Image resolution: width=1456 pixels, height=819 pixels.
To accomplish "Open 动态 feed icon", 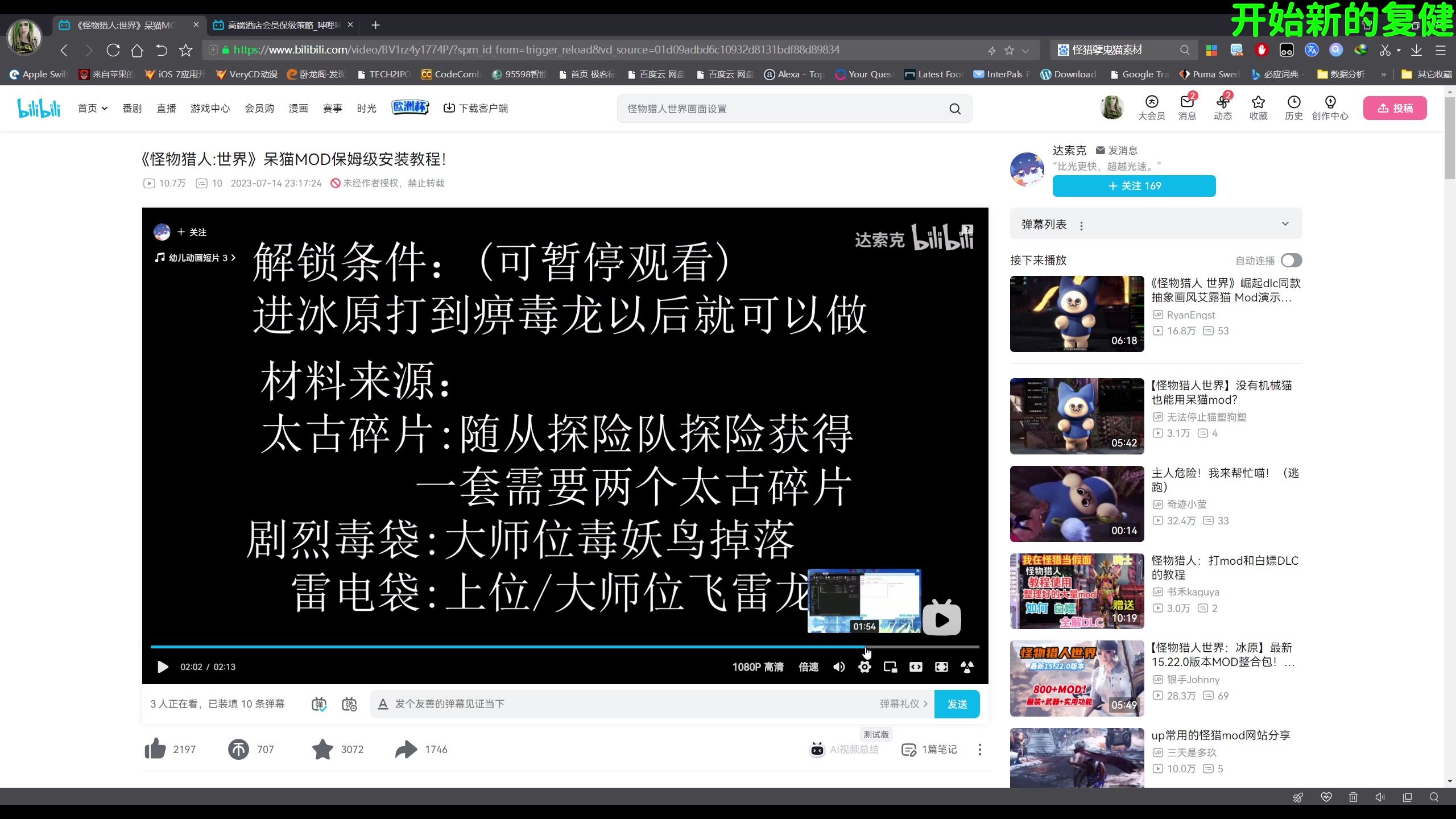I will tap(1223, 107).
